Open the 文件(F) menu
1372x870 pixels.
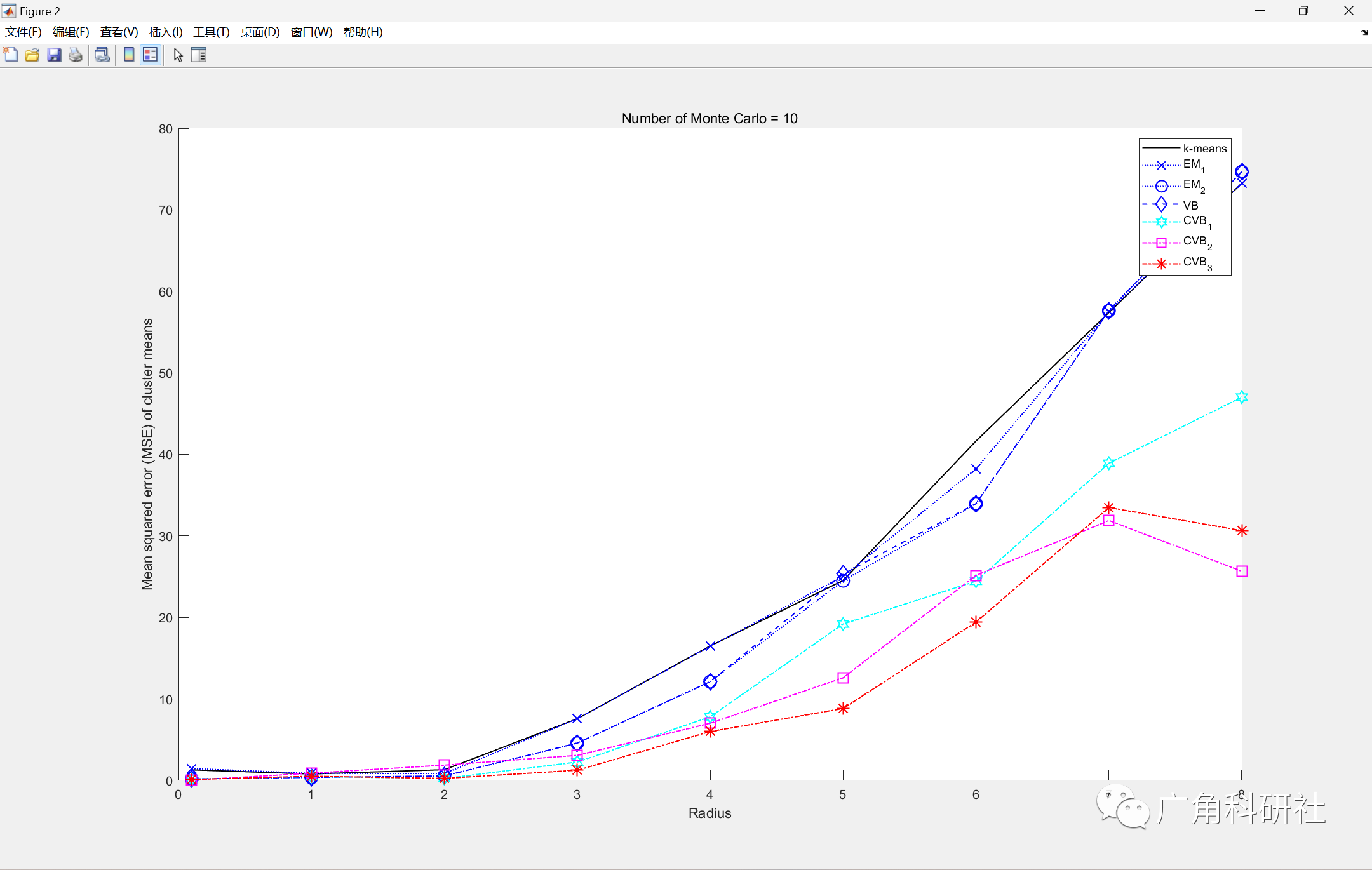(24, 32)
